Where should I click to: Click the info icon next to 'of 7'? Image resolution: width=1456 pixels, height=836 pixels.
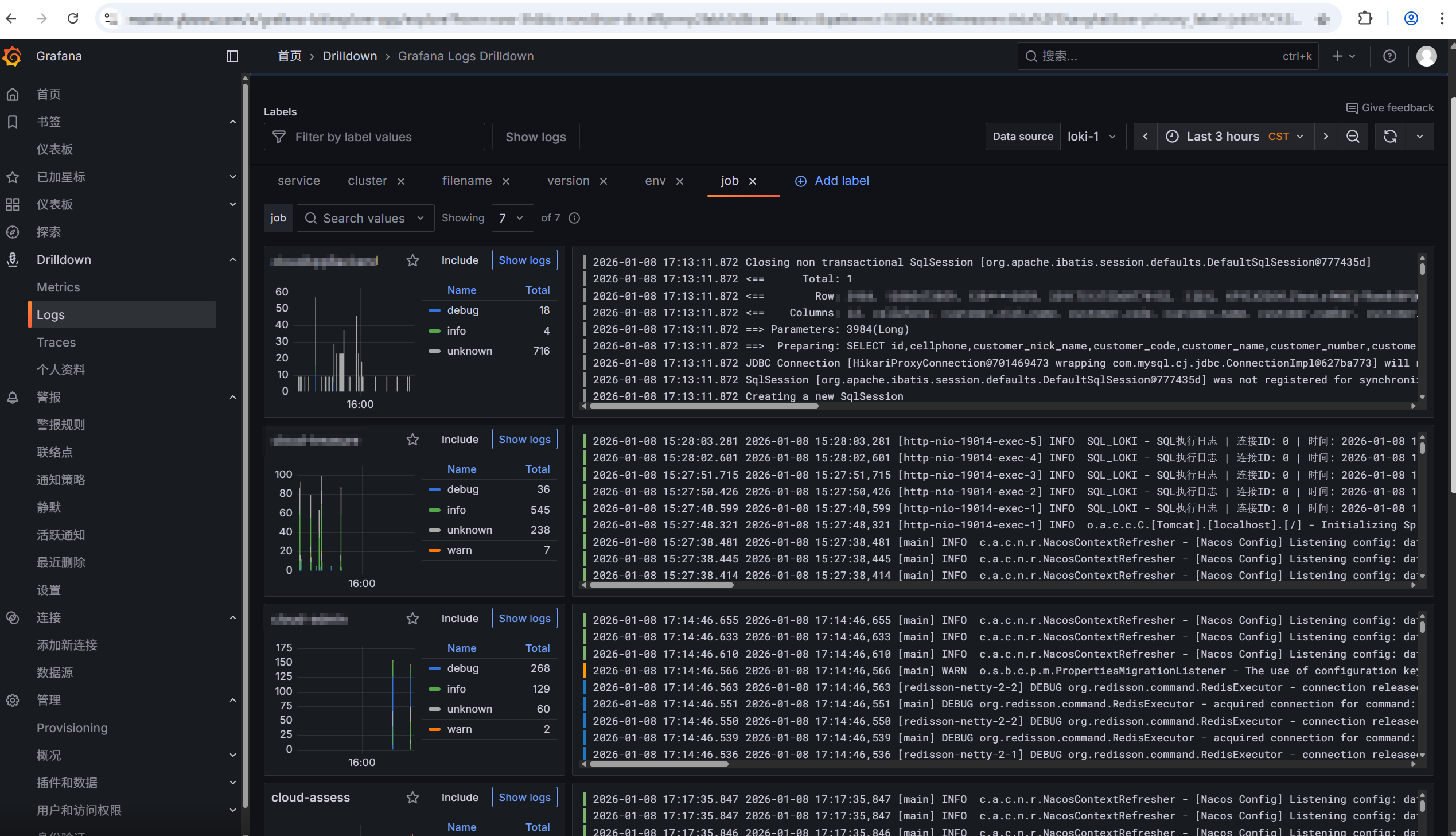point(574,218)
